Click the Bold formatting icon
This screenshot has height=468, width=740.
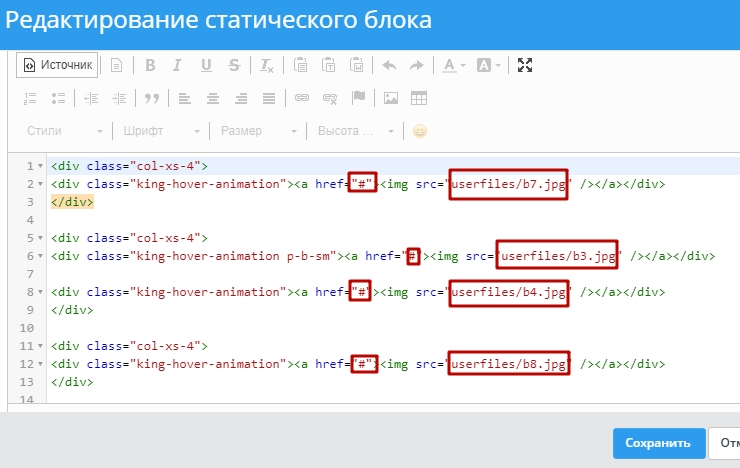150,65
